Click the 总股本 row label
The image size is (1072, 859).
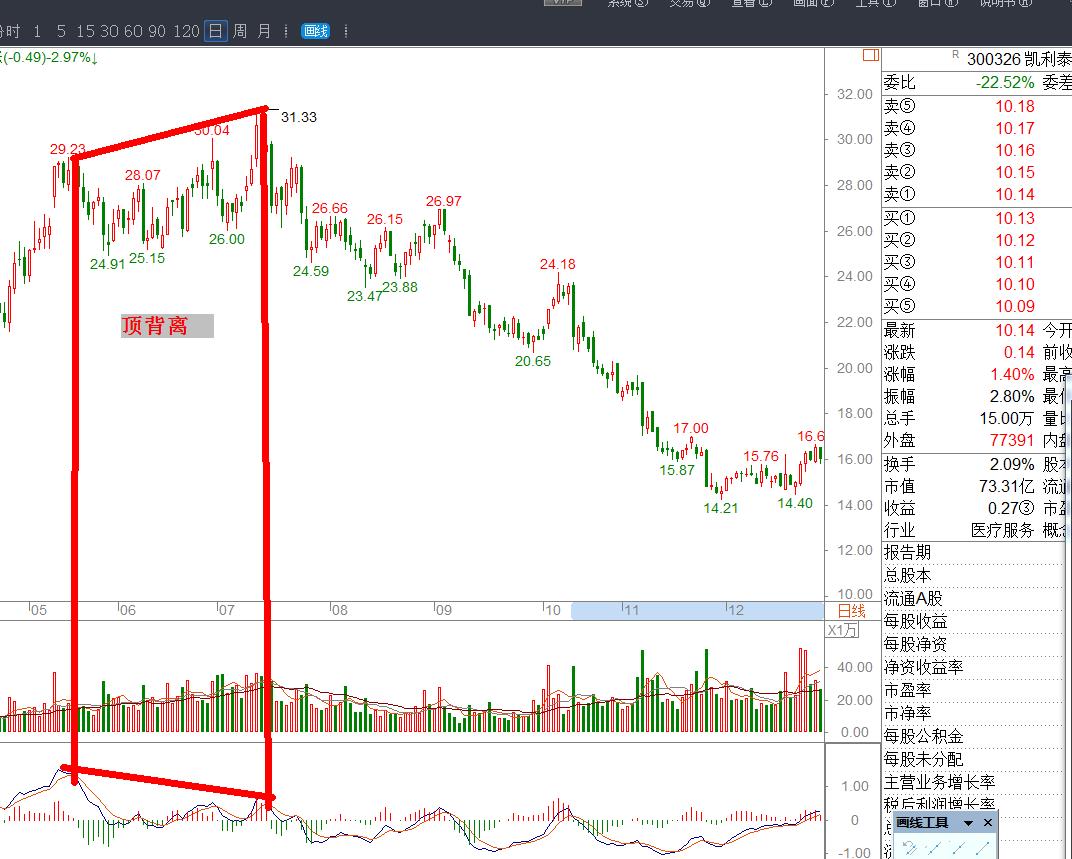[x=907, y=575]
